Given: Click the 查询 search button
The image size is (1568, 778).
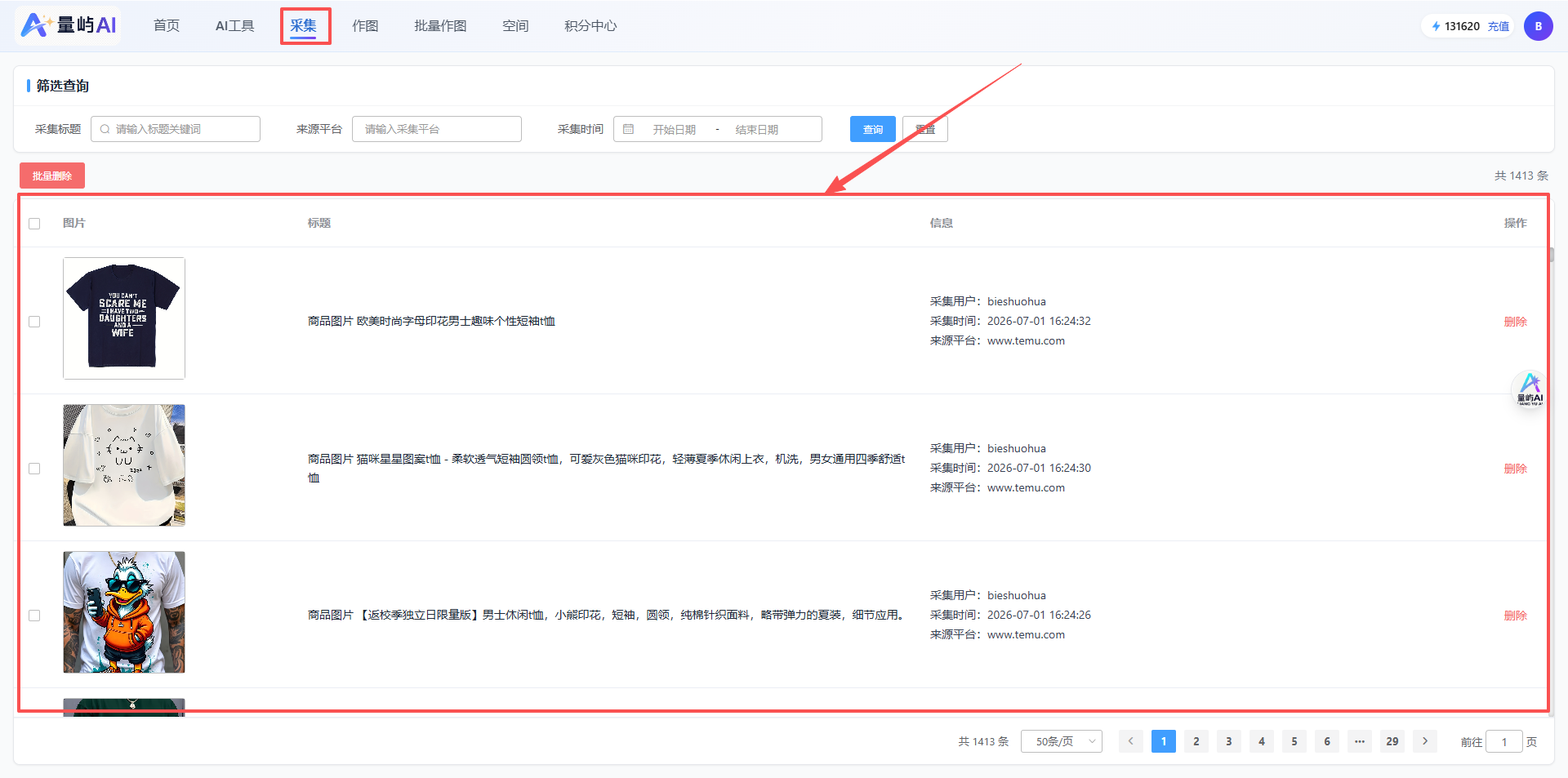Looking at the screenshot, I should 873,129.
